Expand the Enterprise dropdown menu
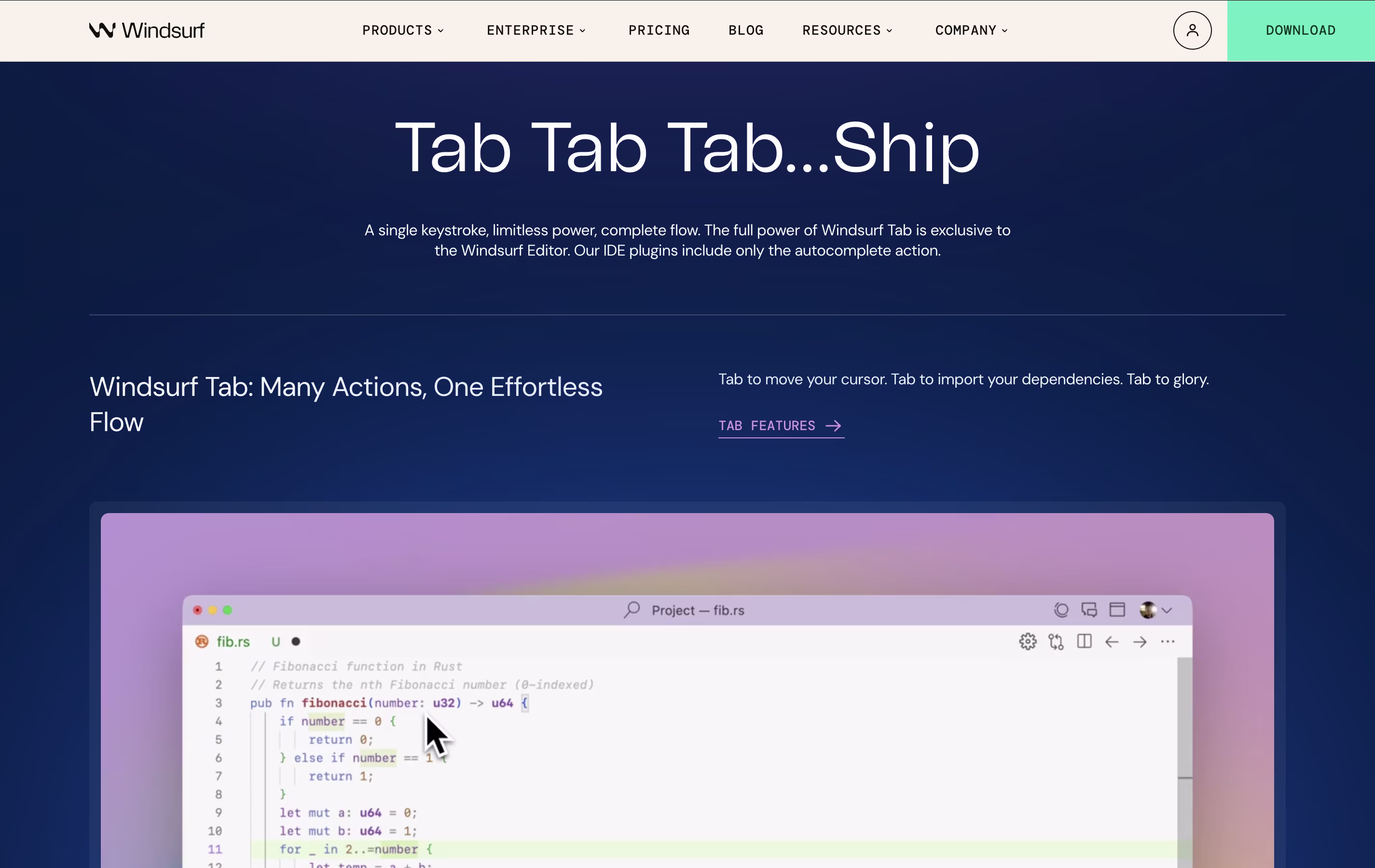 [x=536, y=30]
